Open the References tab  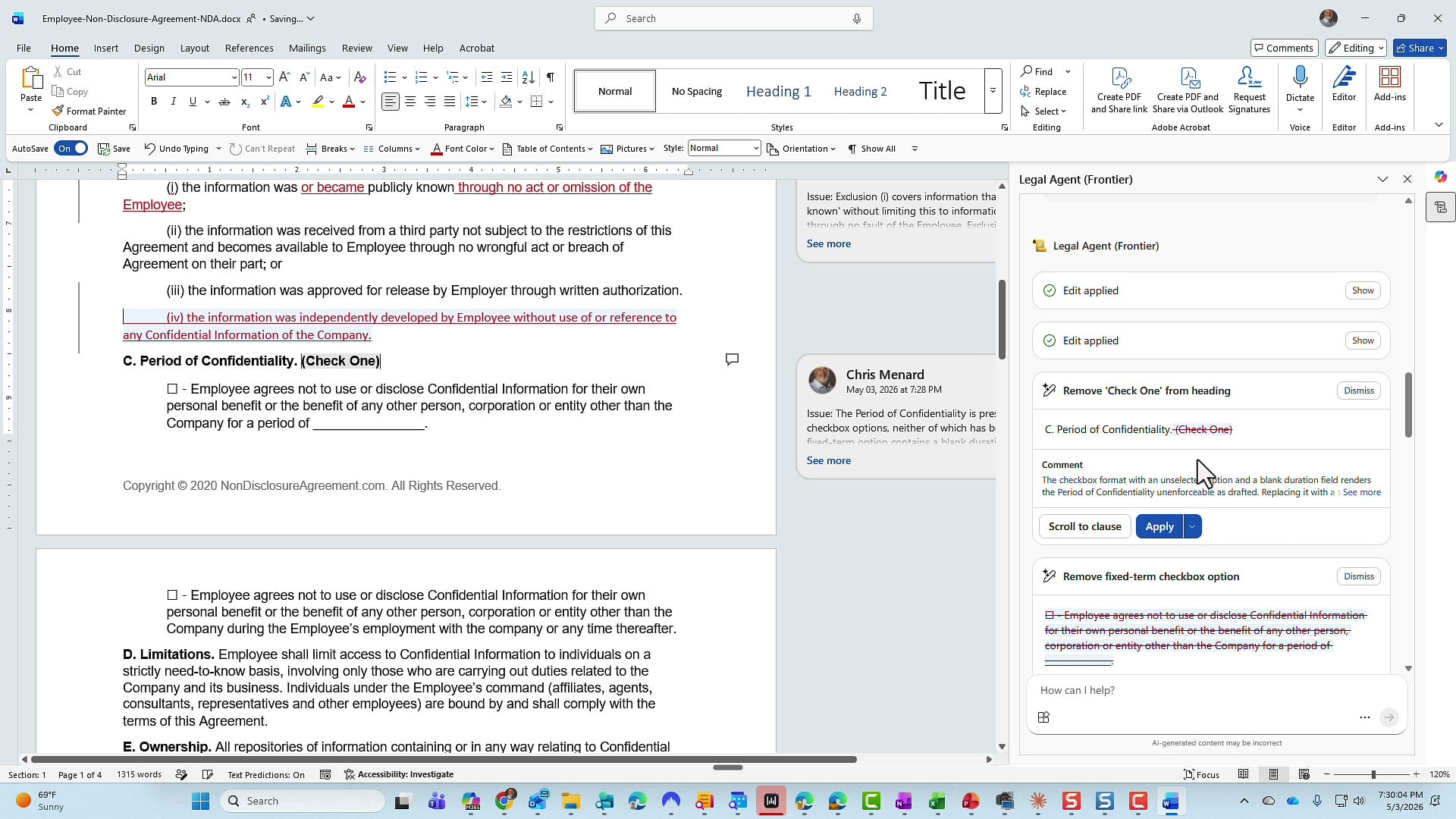coord(249,48)
